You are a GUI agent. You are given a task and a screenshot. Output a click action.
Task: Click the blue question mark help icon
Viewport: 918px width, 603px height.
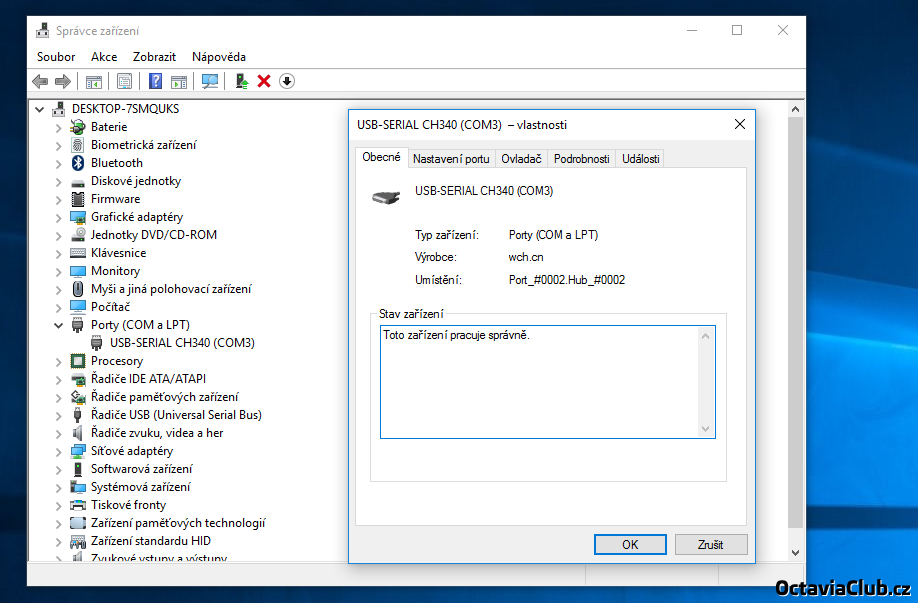(x=155, y=81)
